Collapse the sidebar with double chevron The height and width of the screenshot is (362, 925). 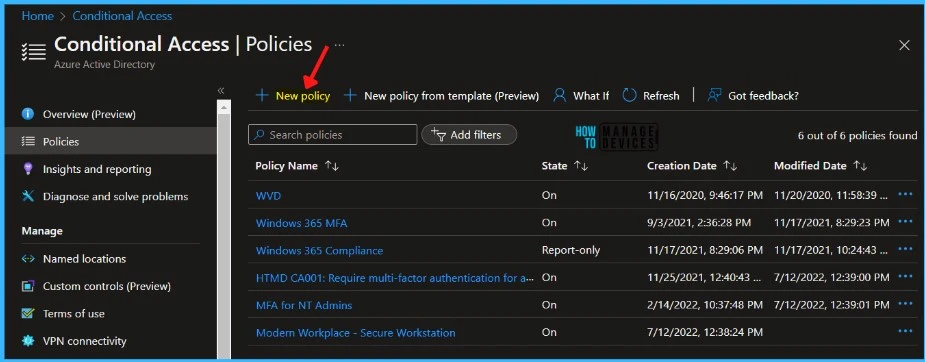point(221,91)
